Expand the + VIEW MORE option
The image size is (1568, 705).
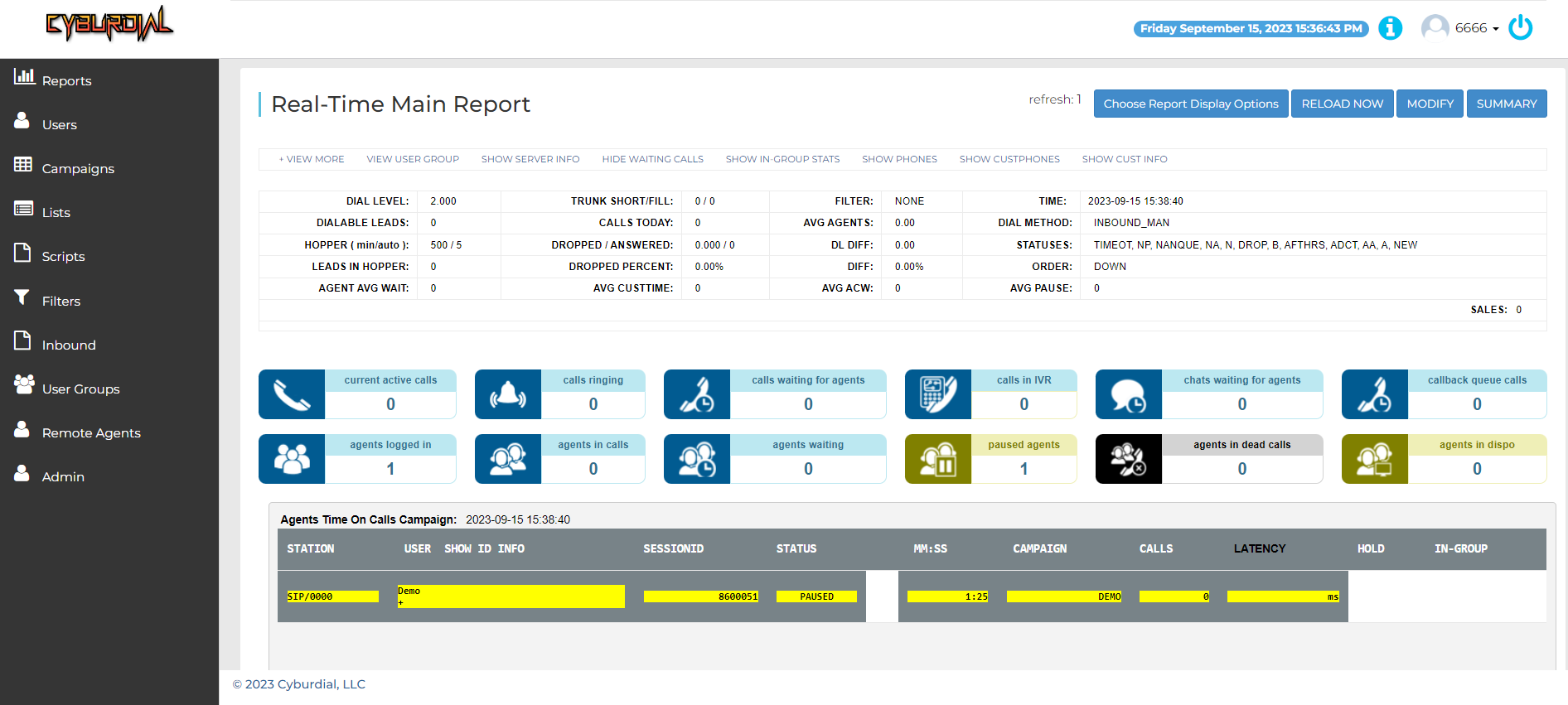312,159
